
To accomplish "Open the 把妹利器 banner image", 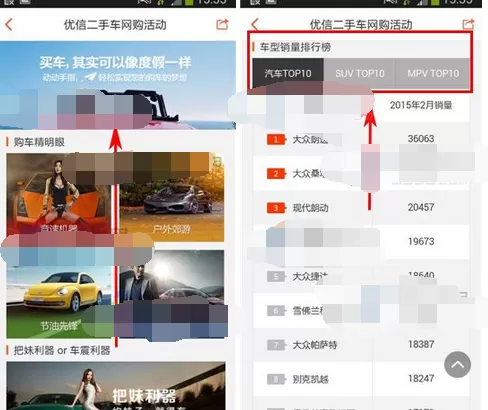I will point(116,386).
